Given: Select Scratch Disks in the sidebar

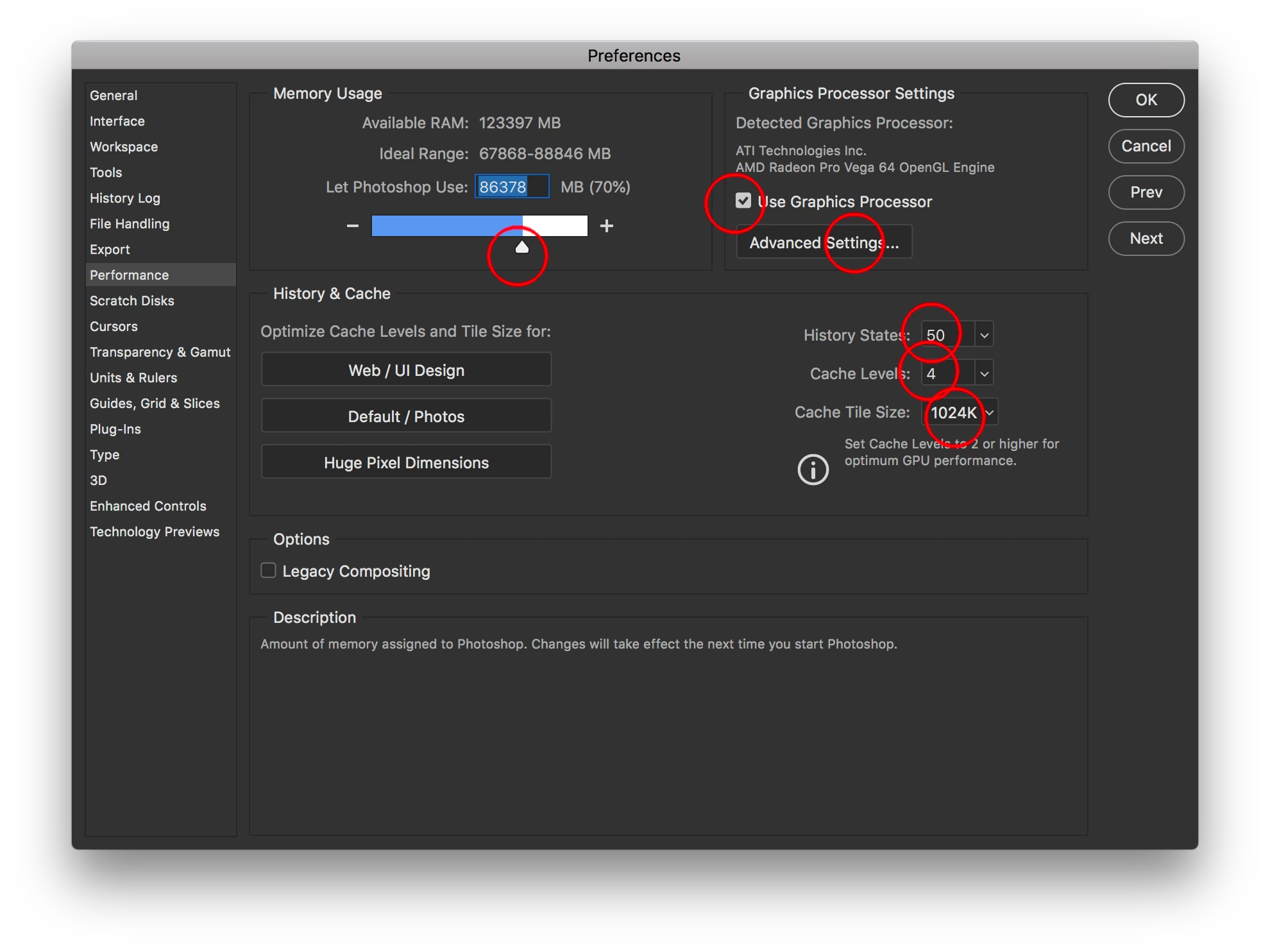Looking at the screenshot, I should (x=132, y=301).
